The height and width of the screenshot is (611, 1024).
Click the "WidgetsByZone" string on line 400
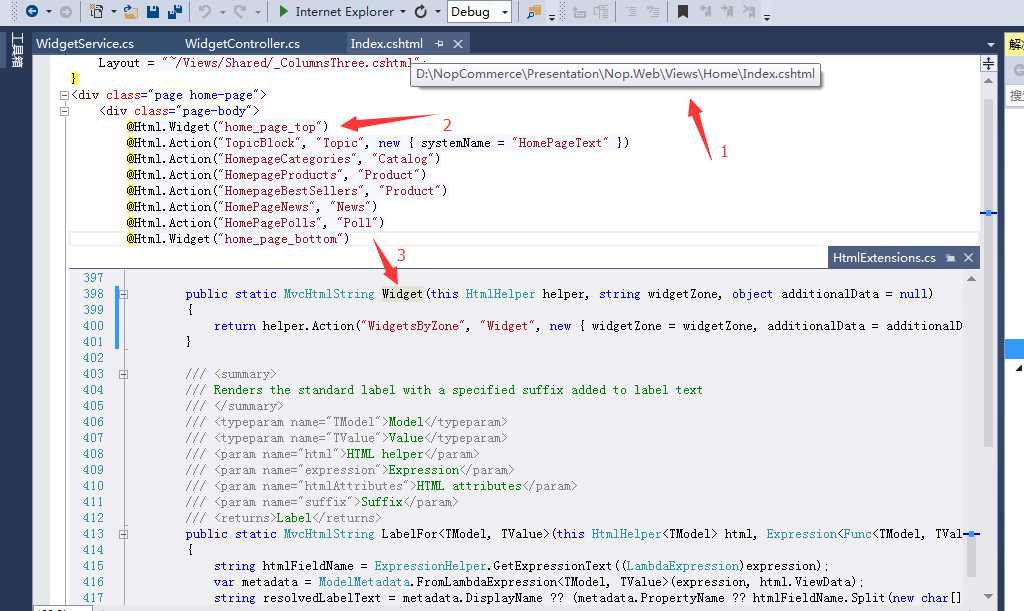[x=413, y=326]
